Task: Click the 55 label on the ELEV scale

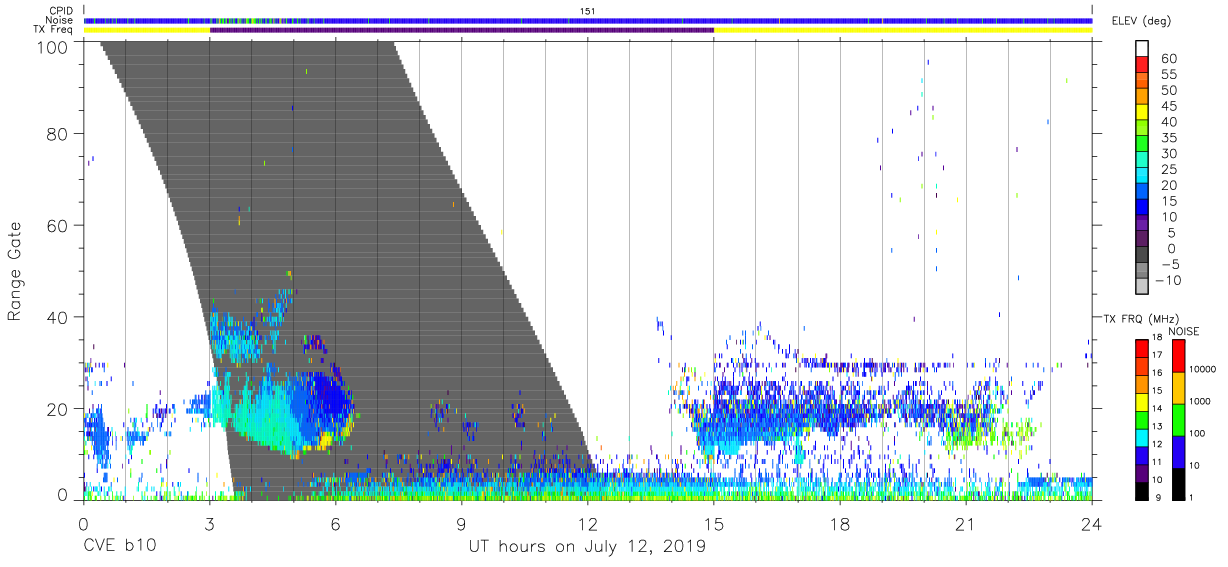Action: pyautogui.click(x=1168, y=75)
